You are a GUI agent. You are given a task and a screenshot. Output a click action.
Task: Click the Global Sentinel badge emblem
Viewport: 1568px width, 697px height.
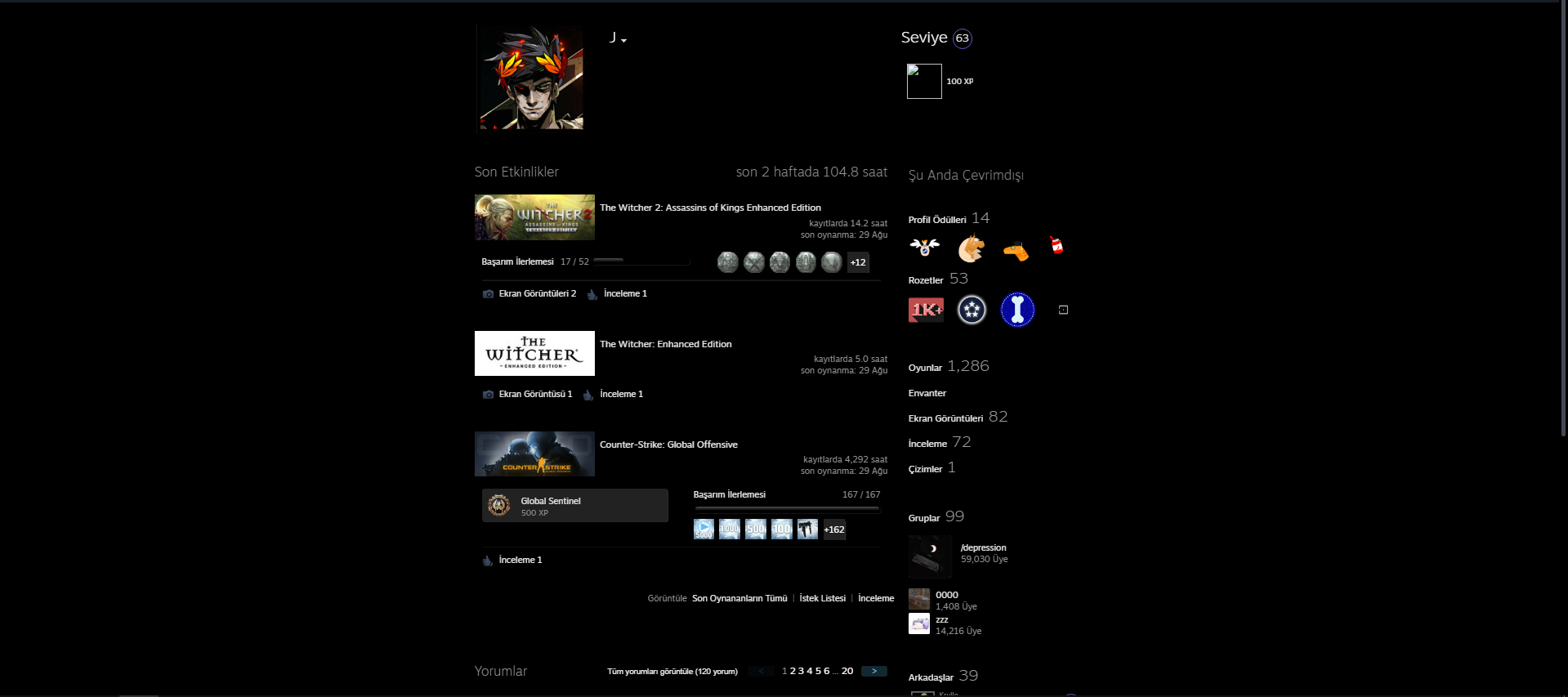[499, 505]
